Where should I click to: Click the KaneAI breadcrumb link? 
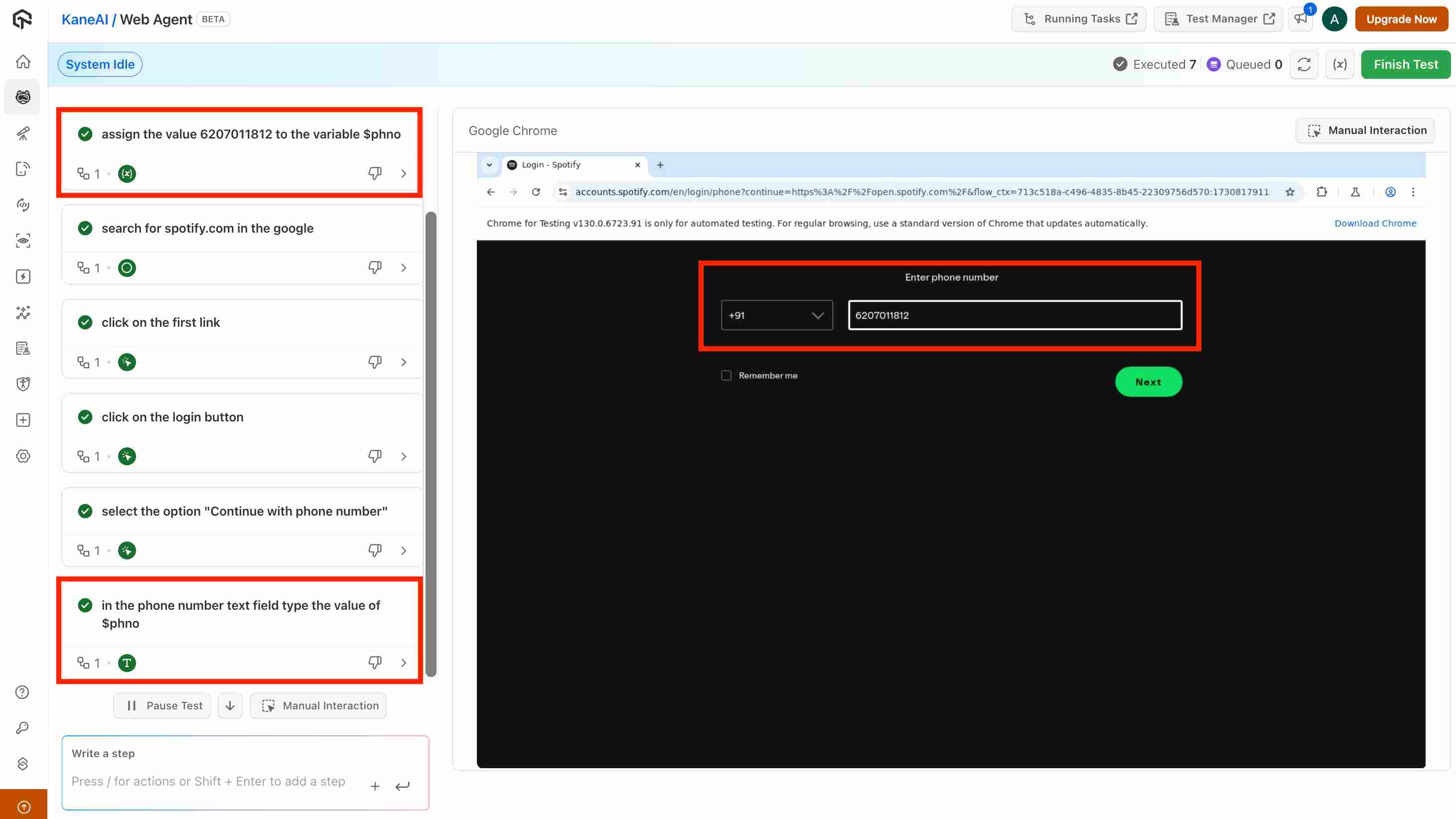[85, 19]
